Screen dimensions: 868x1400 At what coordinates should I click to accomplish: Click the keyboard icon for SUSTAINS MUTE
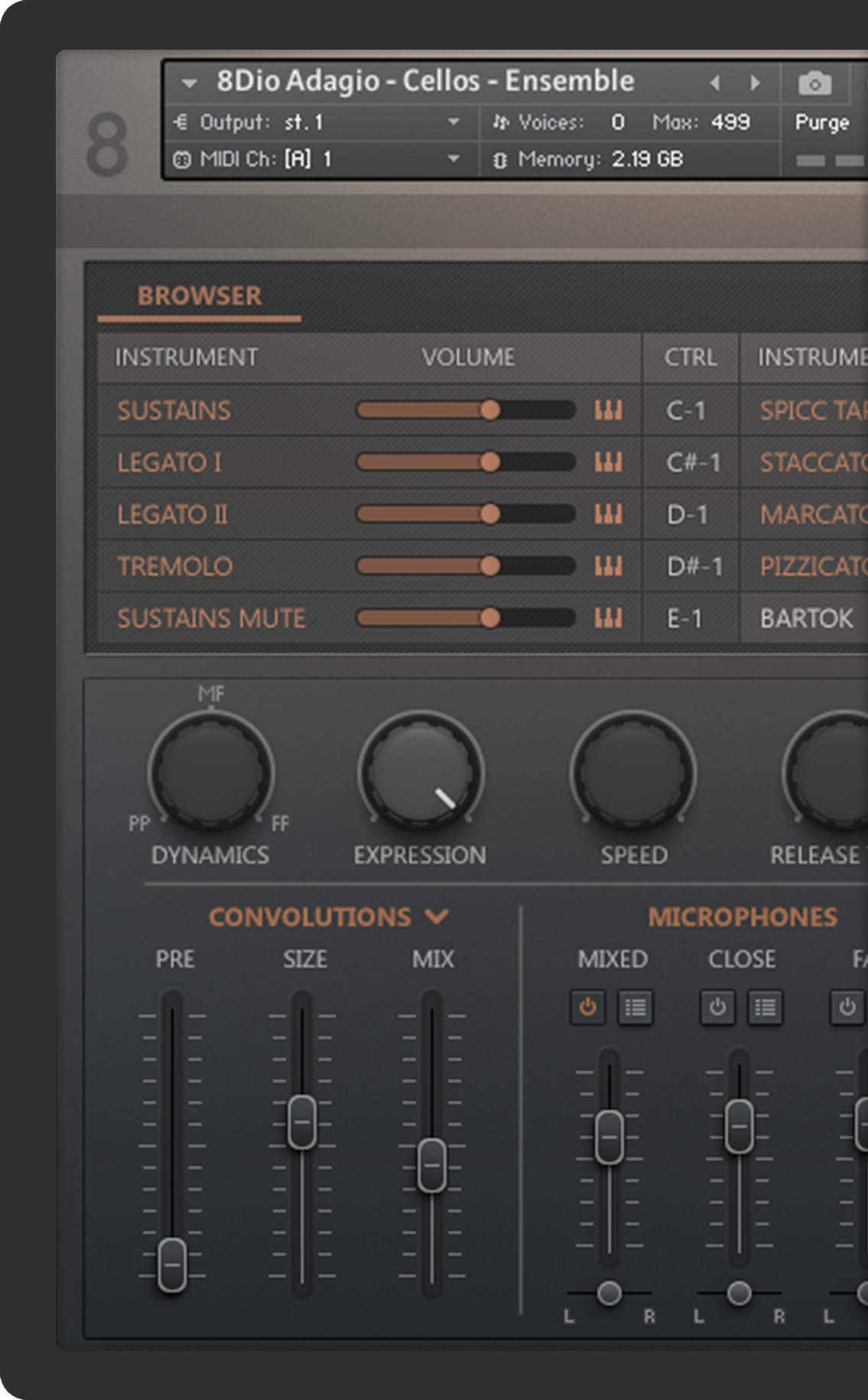tap(609, 619)
